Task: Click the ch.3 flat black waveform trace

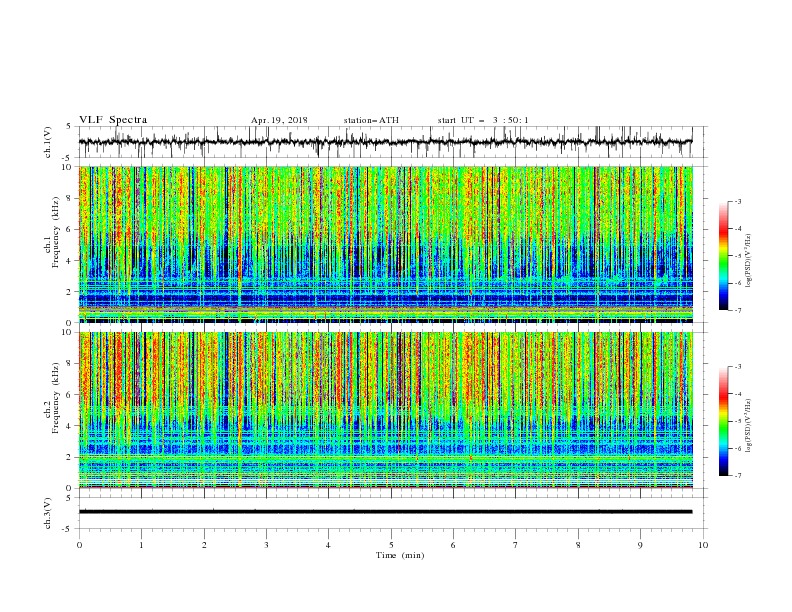Action: pyautogui.click(x=385, y=512)
